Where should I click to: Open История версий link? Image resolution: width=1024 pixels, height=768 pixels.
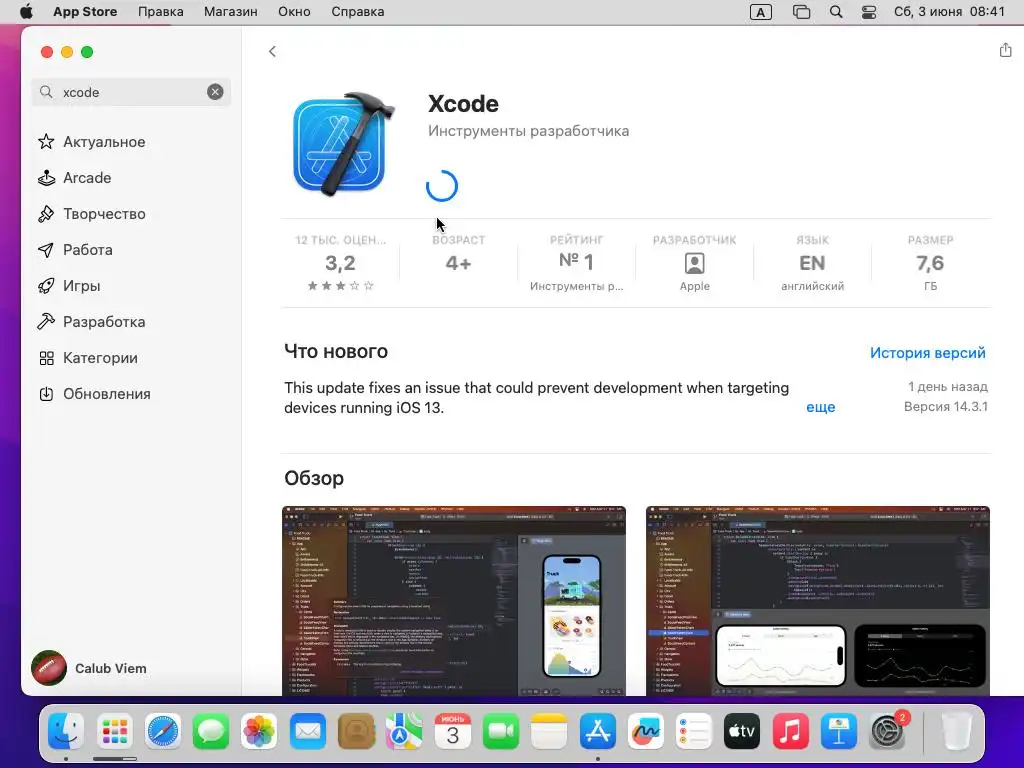927,353
